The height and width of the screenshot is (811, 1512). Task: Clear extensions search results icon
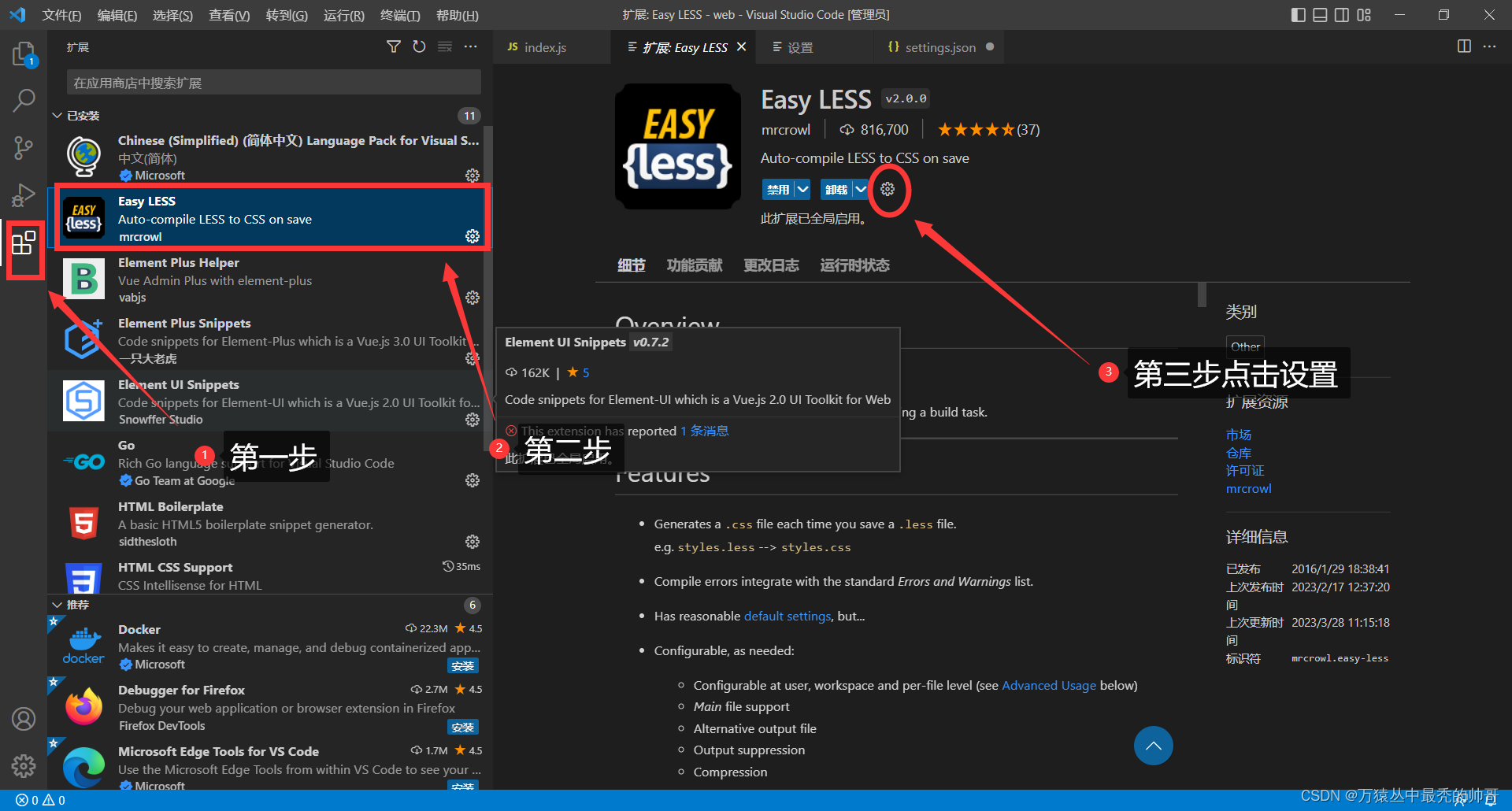445,47
